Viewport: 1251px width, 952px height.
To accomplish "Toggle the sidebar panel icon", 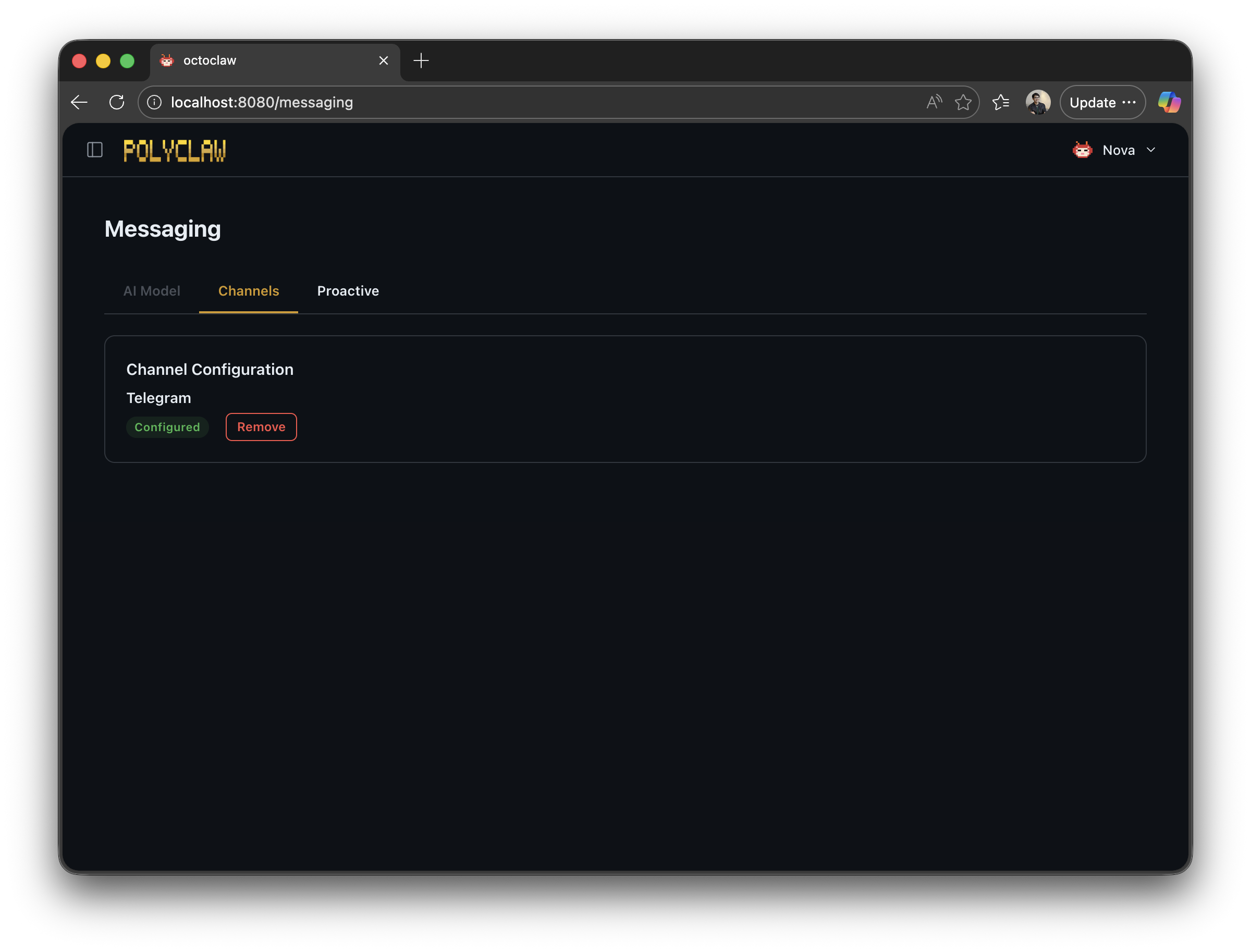I will [x=95, y=150].
